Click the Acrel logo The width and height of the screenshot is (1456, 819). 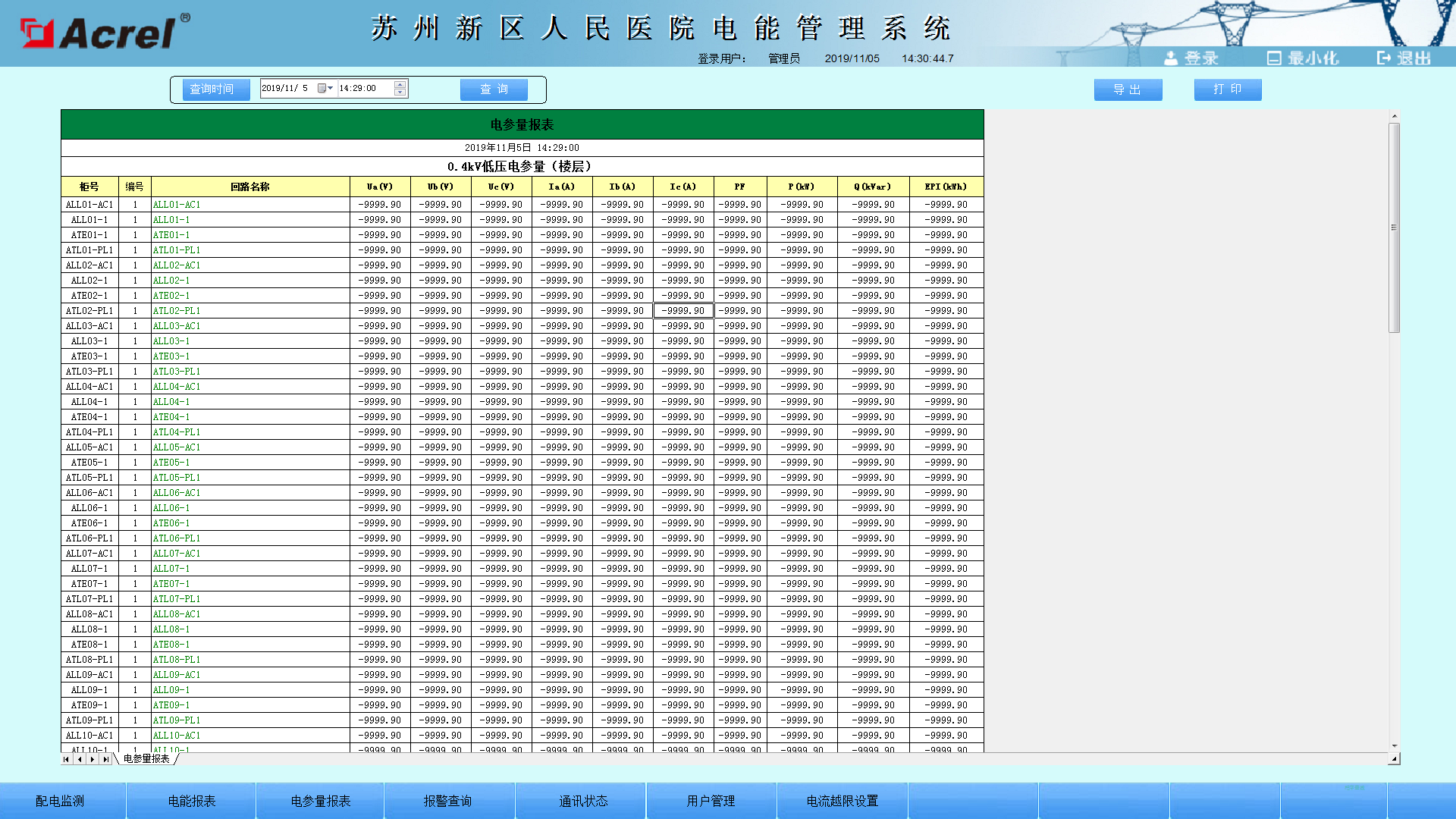[x=105, y=32]
